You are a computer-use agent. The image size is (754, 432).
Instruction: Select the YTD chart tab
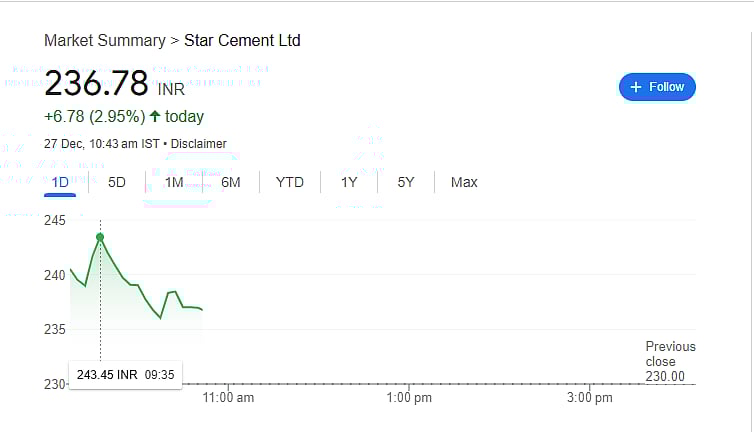pos(289,182)
